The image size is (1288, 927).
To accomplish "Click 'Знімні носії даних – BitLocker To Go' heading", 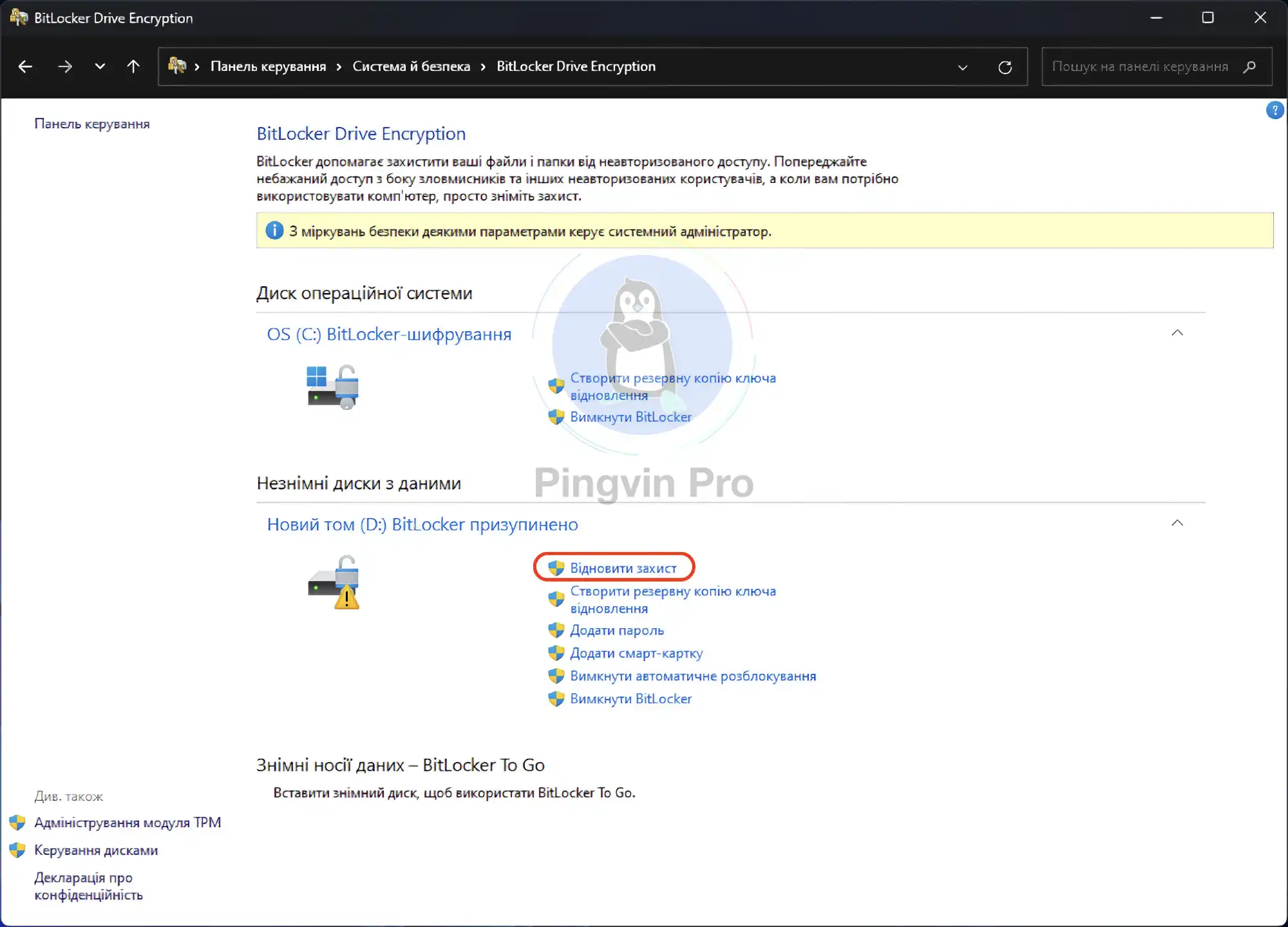I will 401,765.
